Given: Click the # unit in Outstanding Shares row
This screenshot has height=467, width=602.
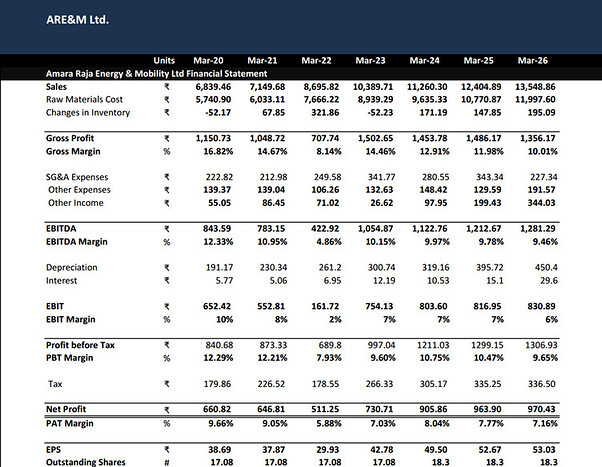Looking at the screenshot, I should coord(167,462).
